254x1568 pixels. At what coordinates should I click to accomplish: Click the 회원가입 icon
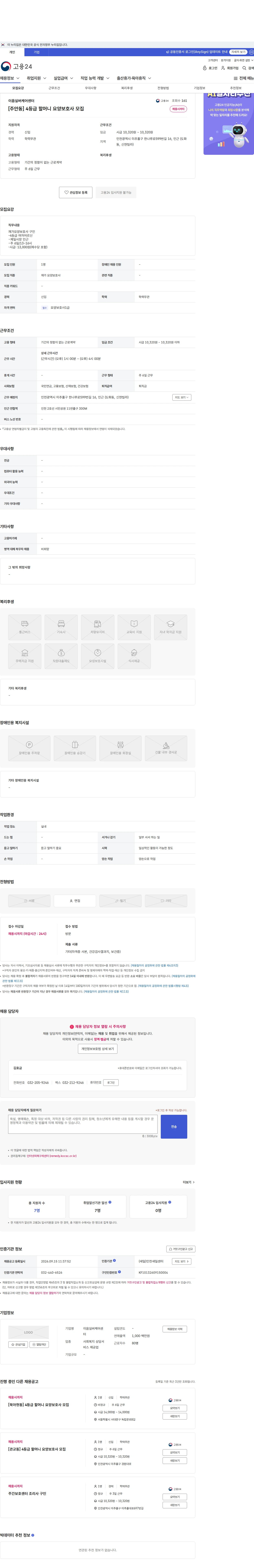tap(223, 68)
